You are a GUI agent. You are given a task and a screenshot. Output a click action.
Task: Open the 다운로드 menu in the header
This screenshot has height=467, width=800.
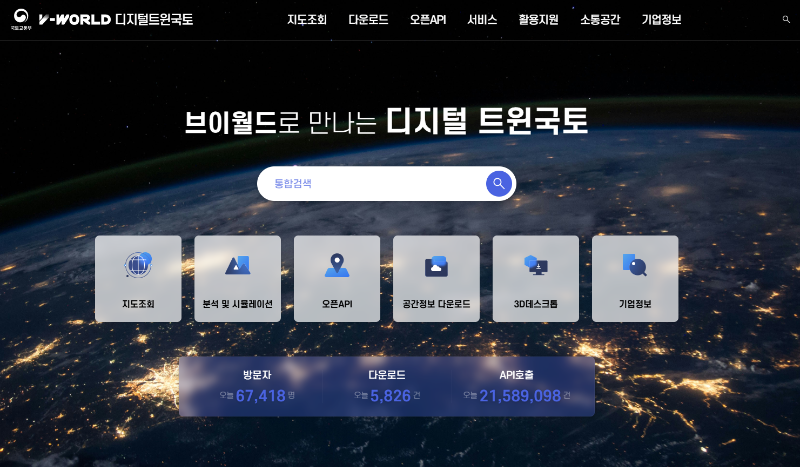368,19
